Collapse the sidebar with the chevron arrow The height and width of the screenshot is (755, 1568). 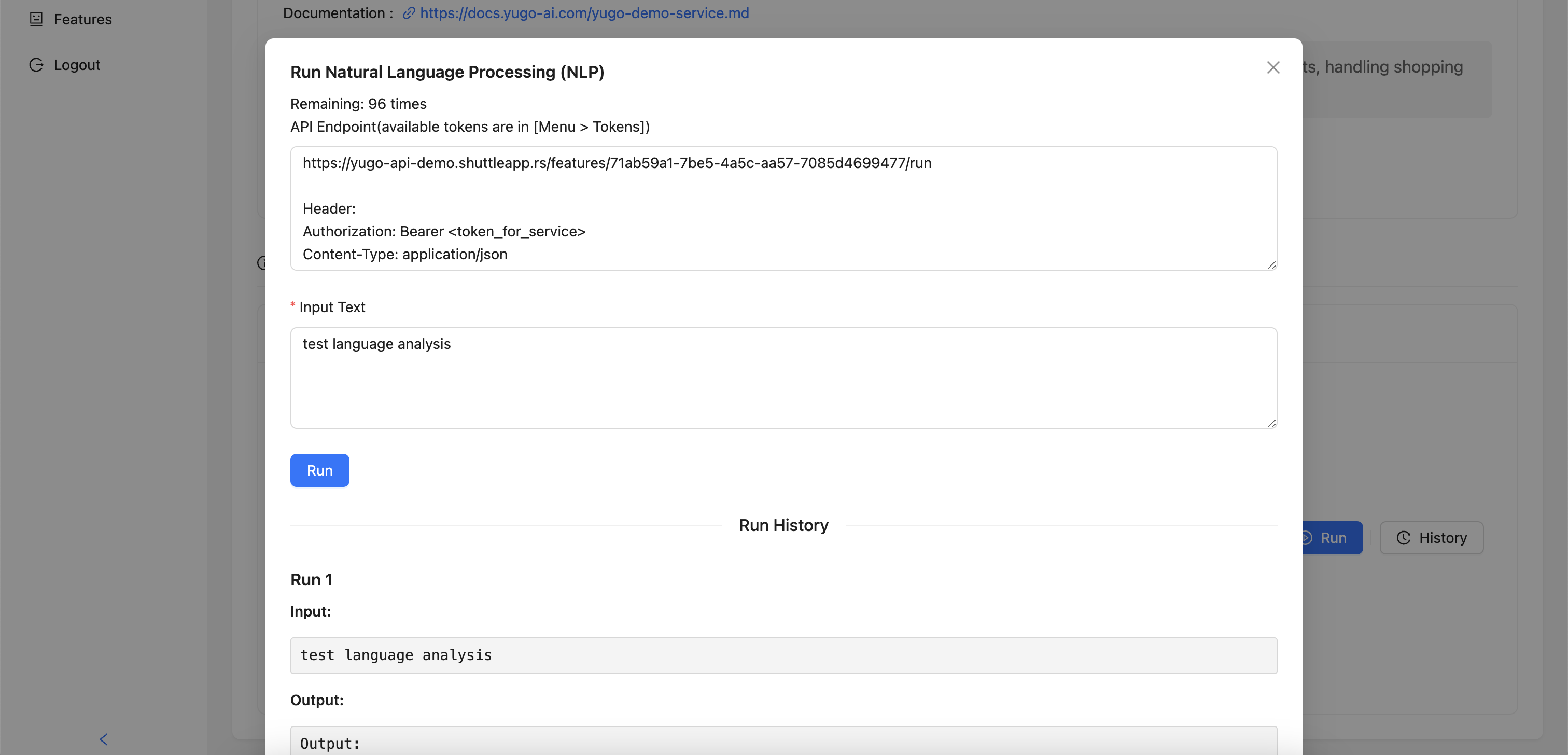pos(103,739)
